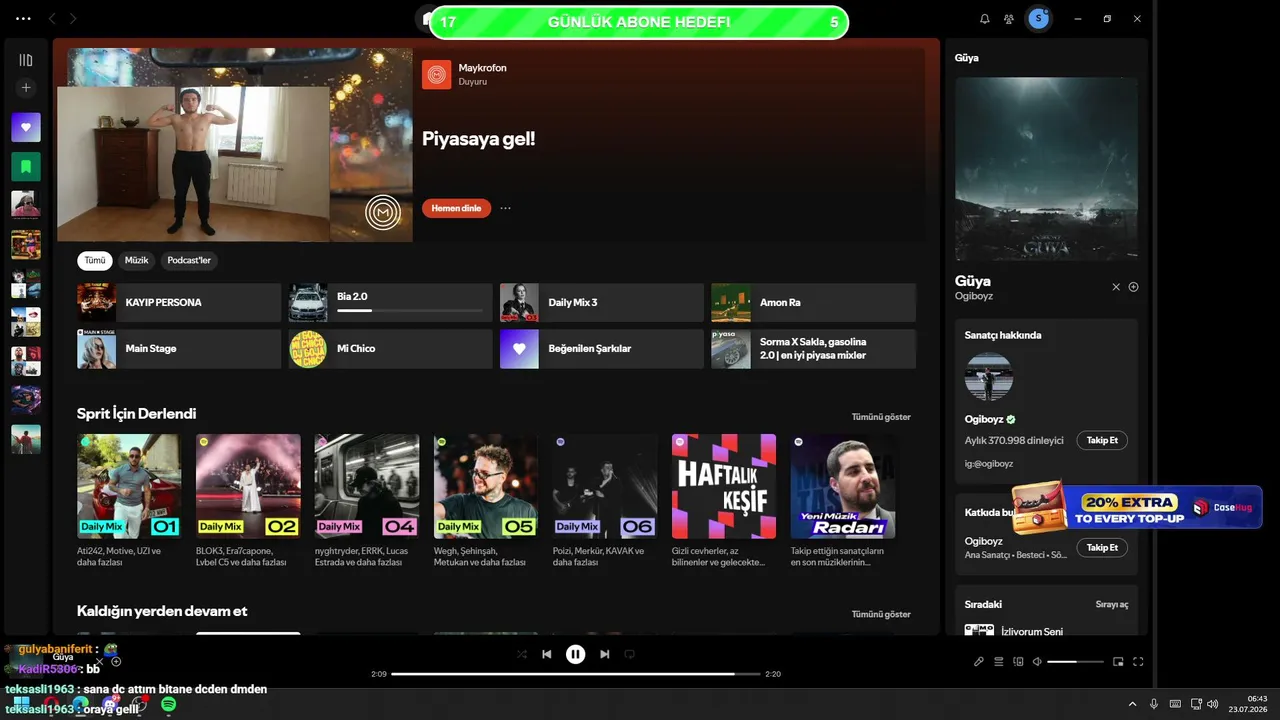The image size is (1280, 720).
Task: Open connect to a device icon
Action: pyautogui.click(x=1018, y=661)
